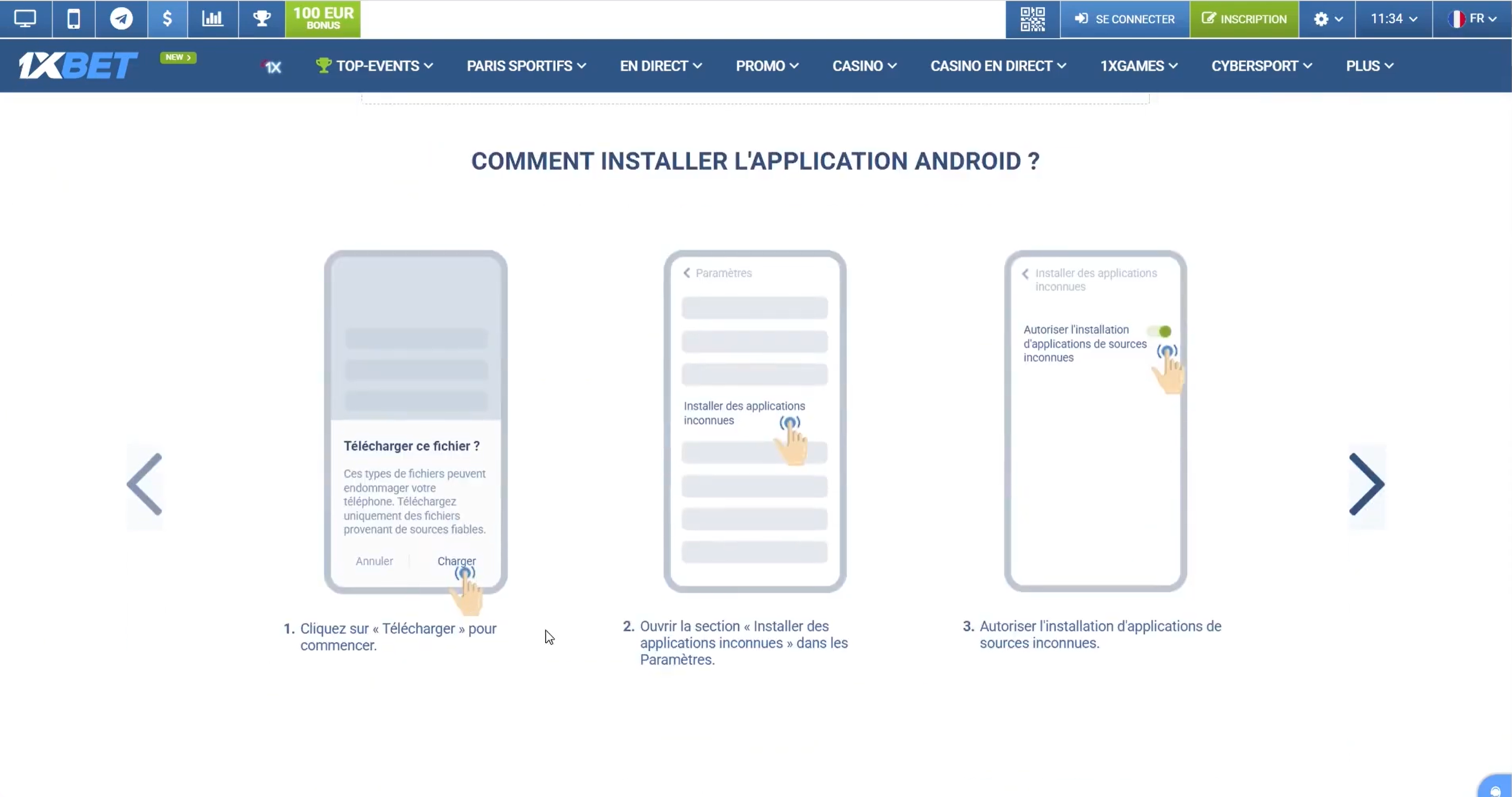Go to previous carousel slide arrow
This screenshot has width=1512, height=797.
click(144, 484)
